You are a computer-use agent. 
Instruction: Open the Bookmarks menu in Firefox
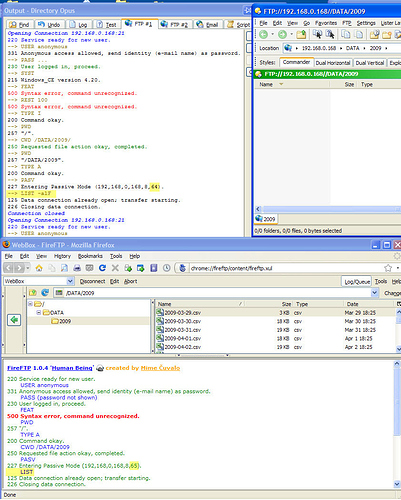(x=90, y=256)
